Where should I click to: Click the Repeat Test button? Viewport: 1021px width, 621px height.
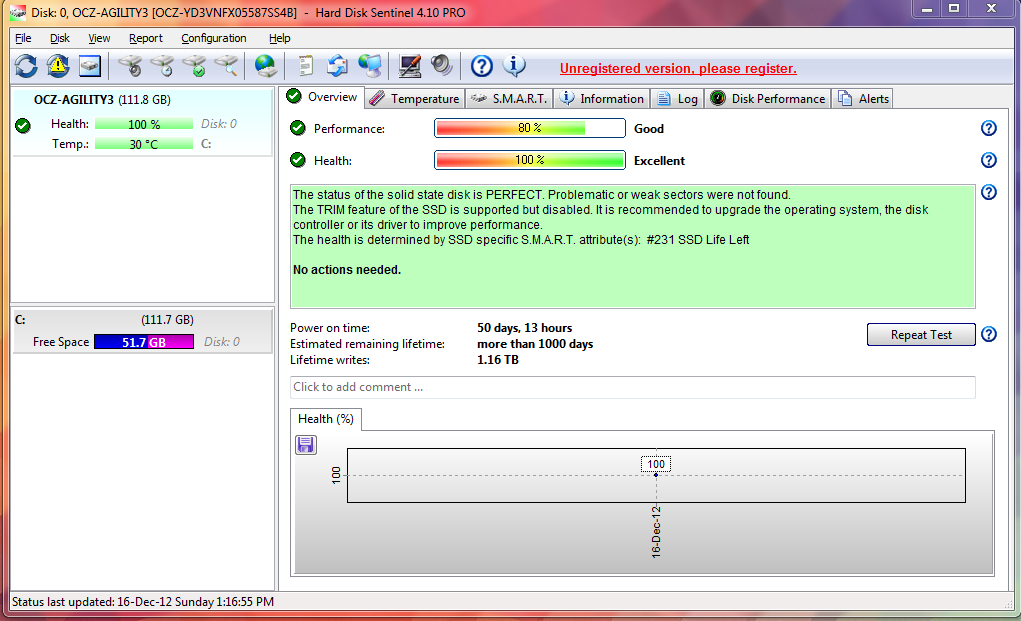click(921, 335)
